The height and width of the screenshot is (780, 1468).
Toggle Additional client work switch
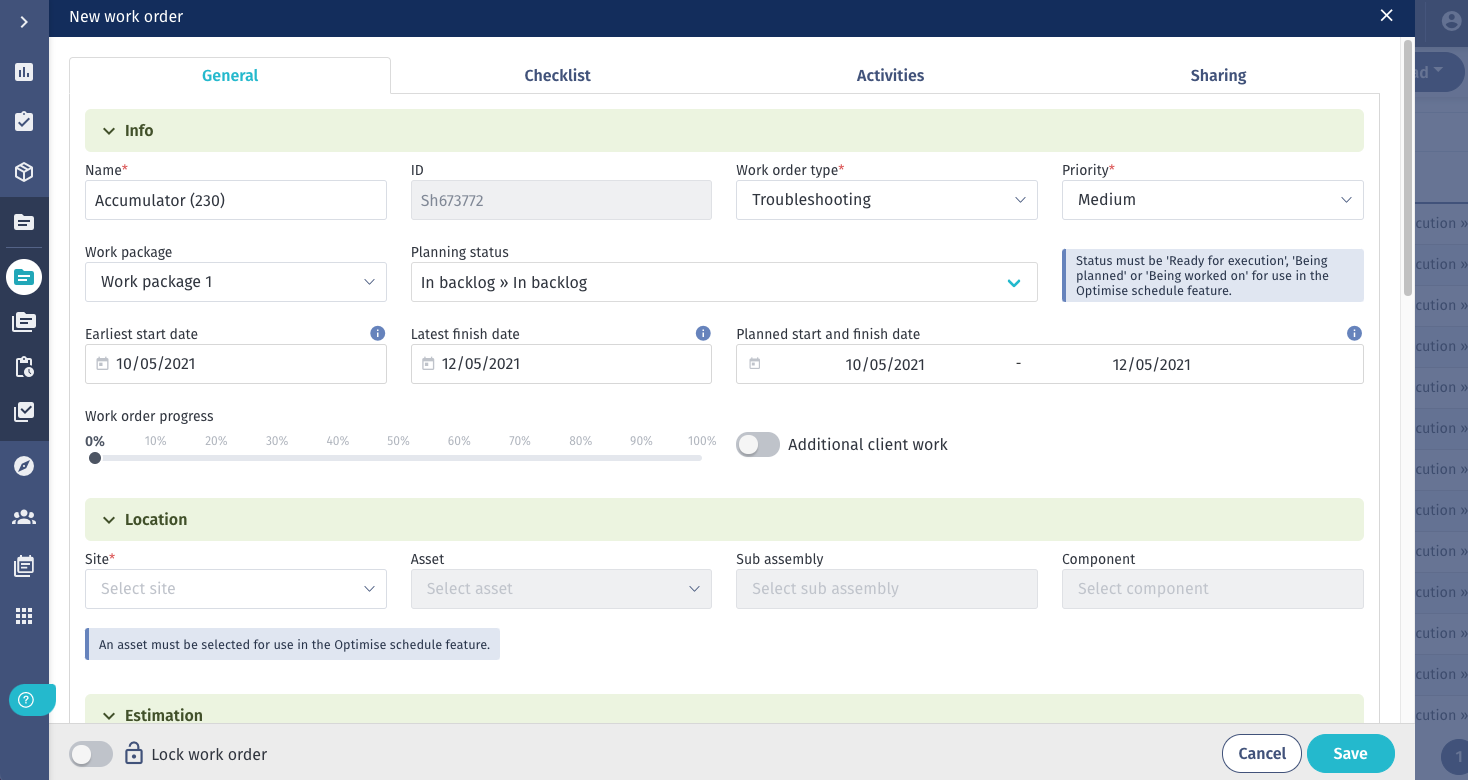coord(758,444)
